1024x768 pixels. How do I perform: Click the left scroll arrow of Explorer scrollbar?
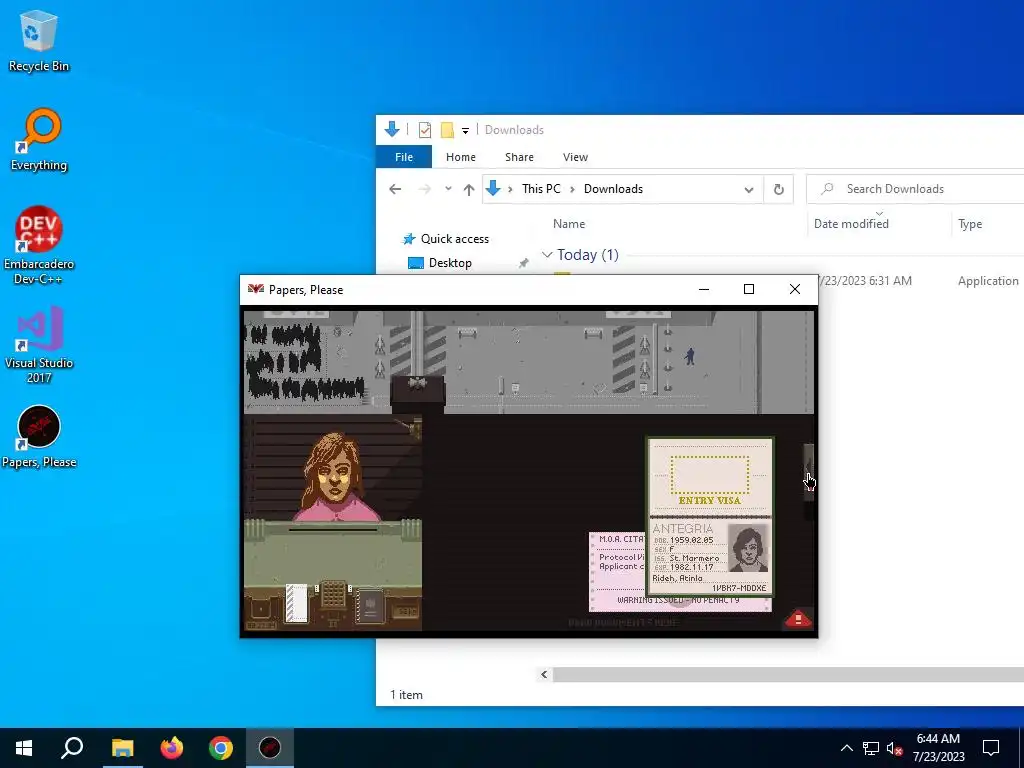click(x=544, y=675)
